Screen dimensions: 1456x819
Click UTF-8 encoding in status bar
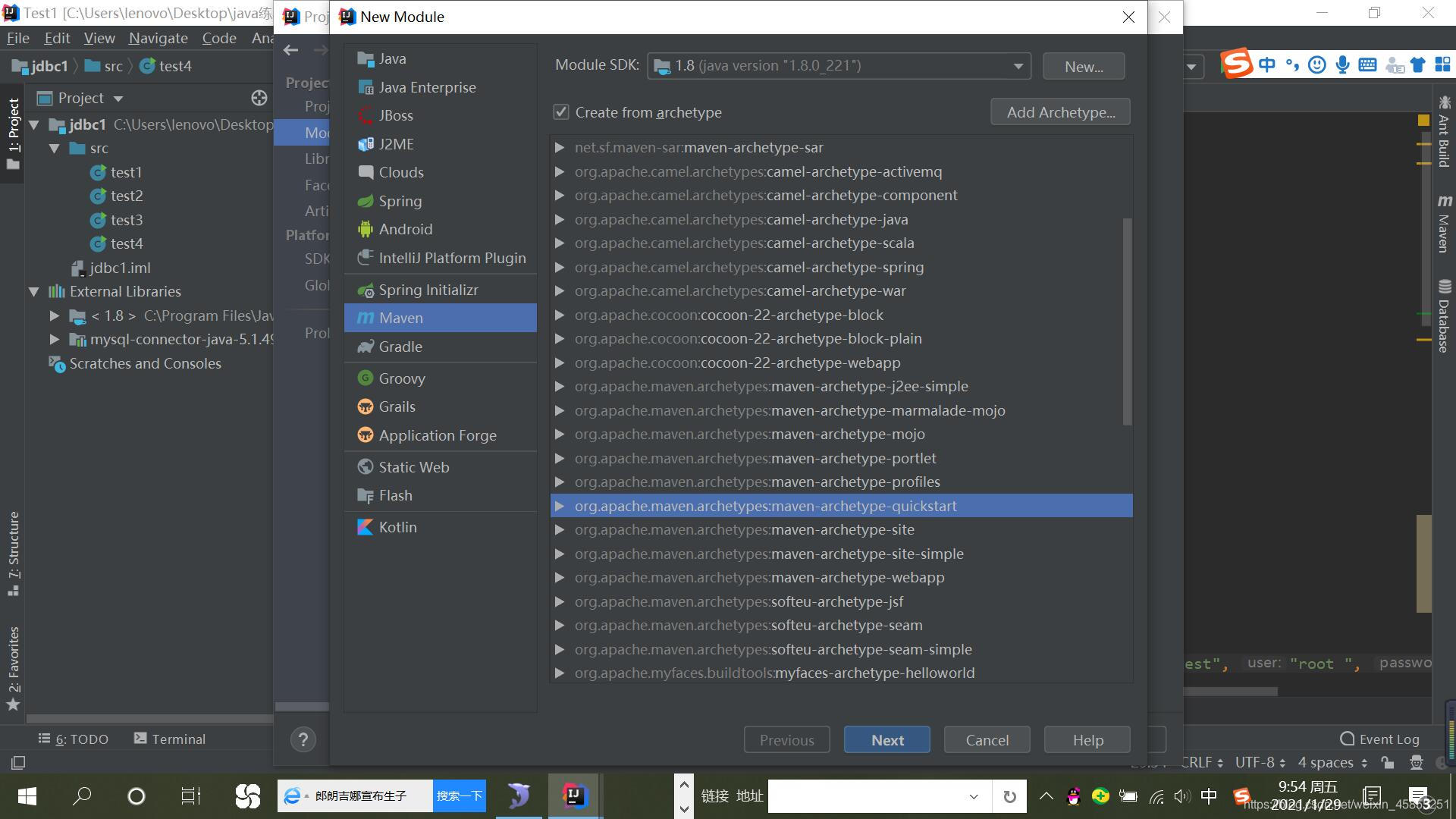(1260, 762)
